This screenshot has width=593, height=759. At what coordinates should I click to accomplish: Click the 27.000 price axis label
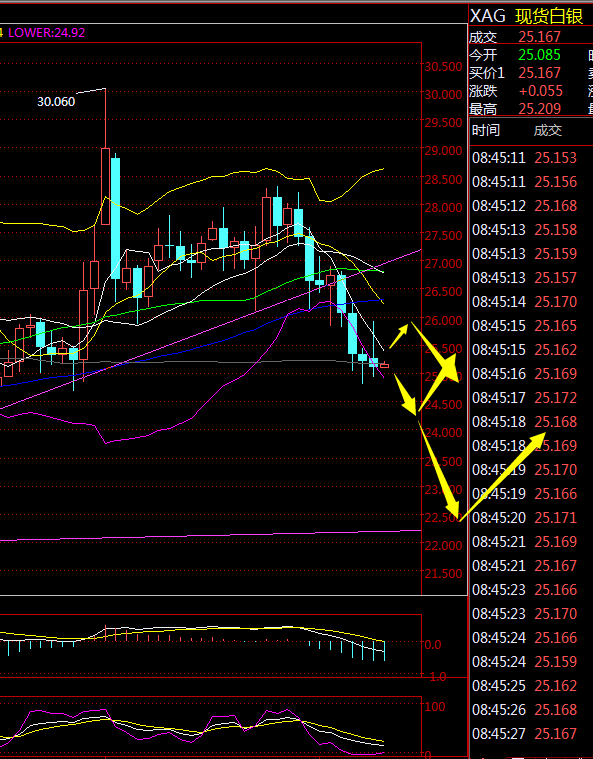click(x=443, y=264)
